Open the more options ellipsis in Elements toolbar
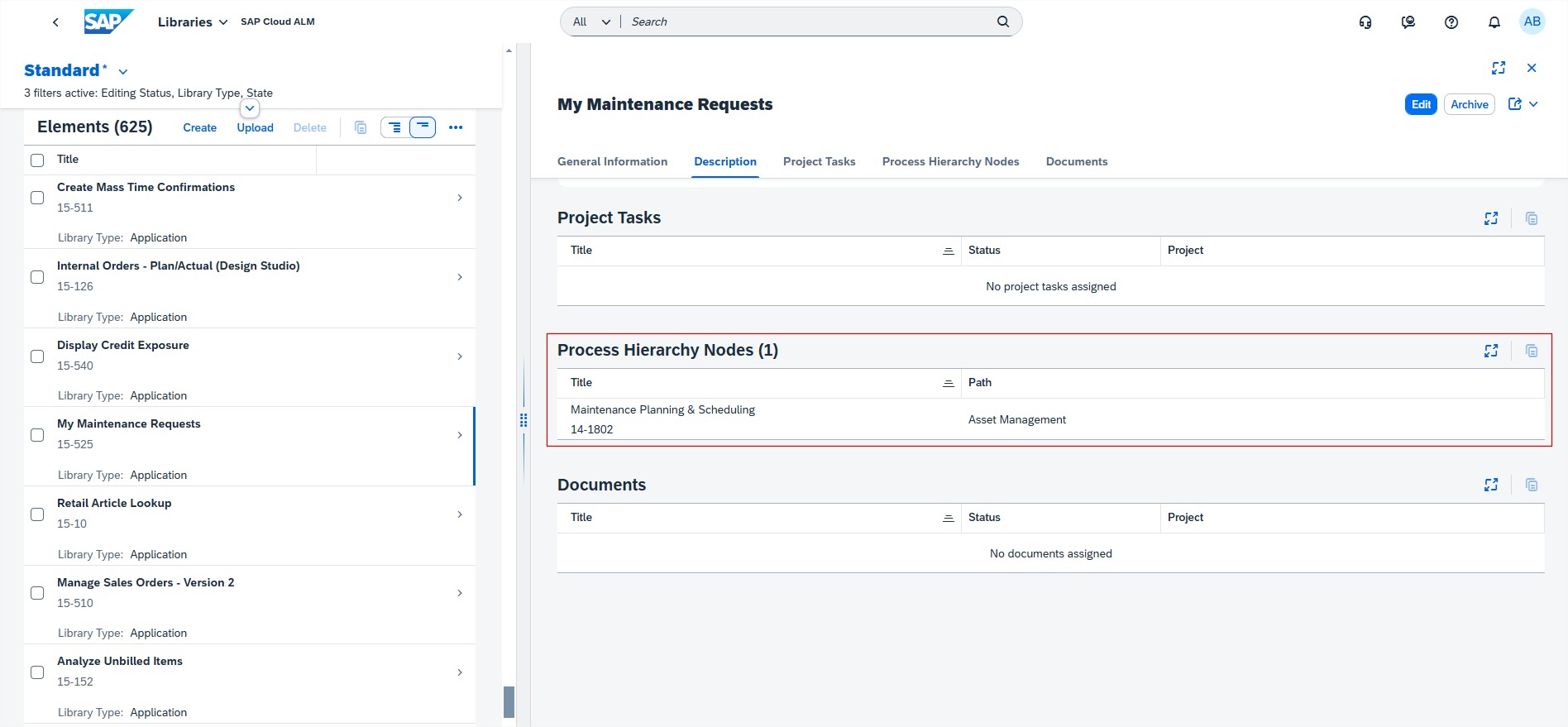The image size is (1568, 727). (x=455, y=127)
